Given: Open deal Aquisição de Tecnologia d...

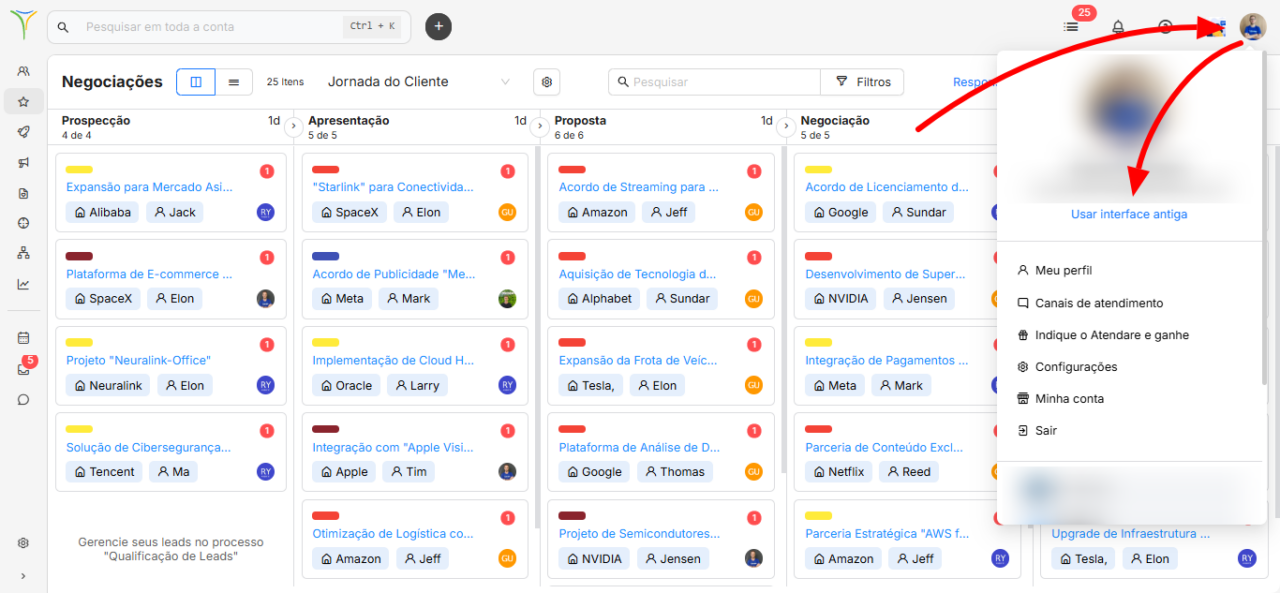Looking at the screenshot, I should [x=637, y=274].
